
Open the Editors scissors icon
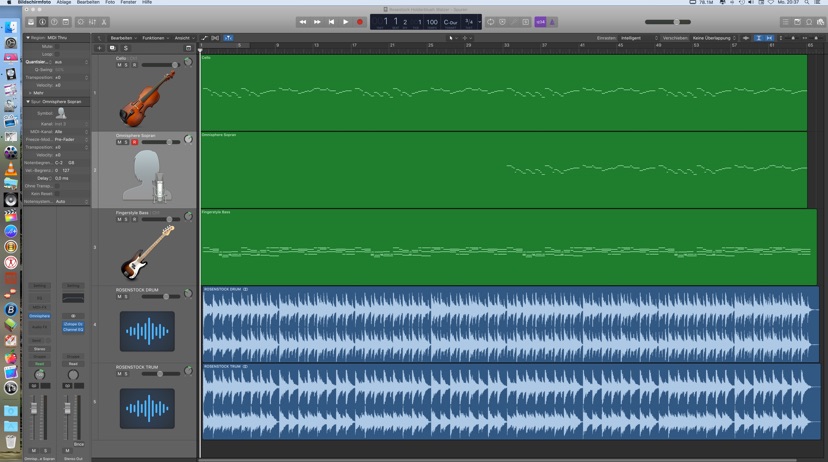click(x=104, y=22)
